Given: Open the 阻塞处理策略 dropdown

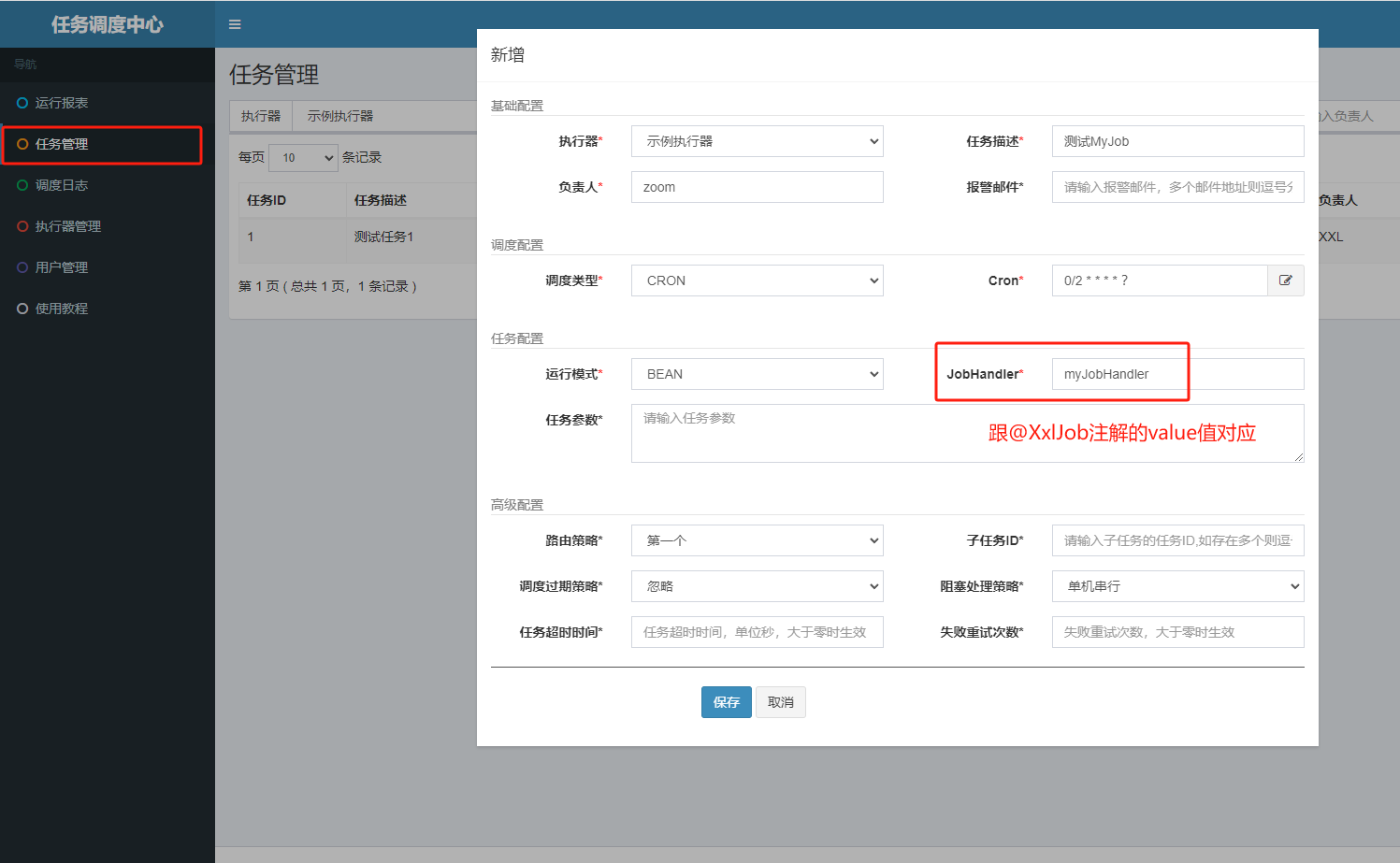Looking at the screenshot, I should (1178, 586).
